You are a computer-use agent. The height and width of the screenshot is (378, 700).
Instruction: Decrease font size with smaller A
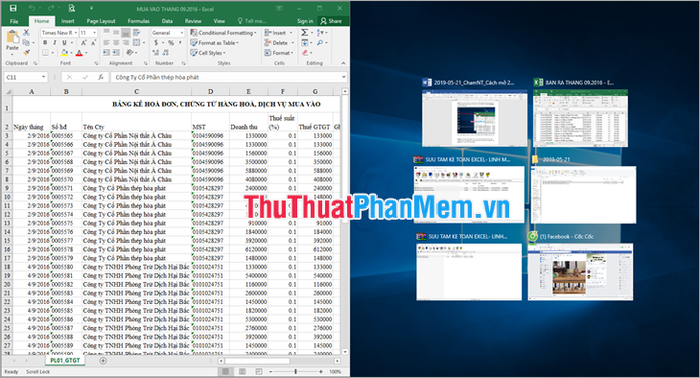point(93,43)
